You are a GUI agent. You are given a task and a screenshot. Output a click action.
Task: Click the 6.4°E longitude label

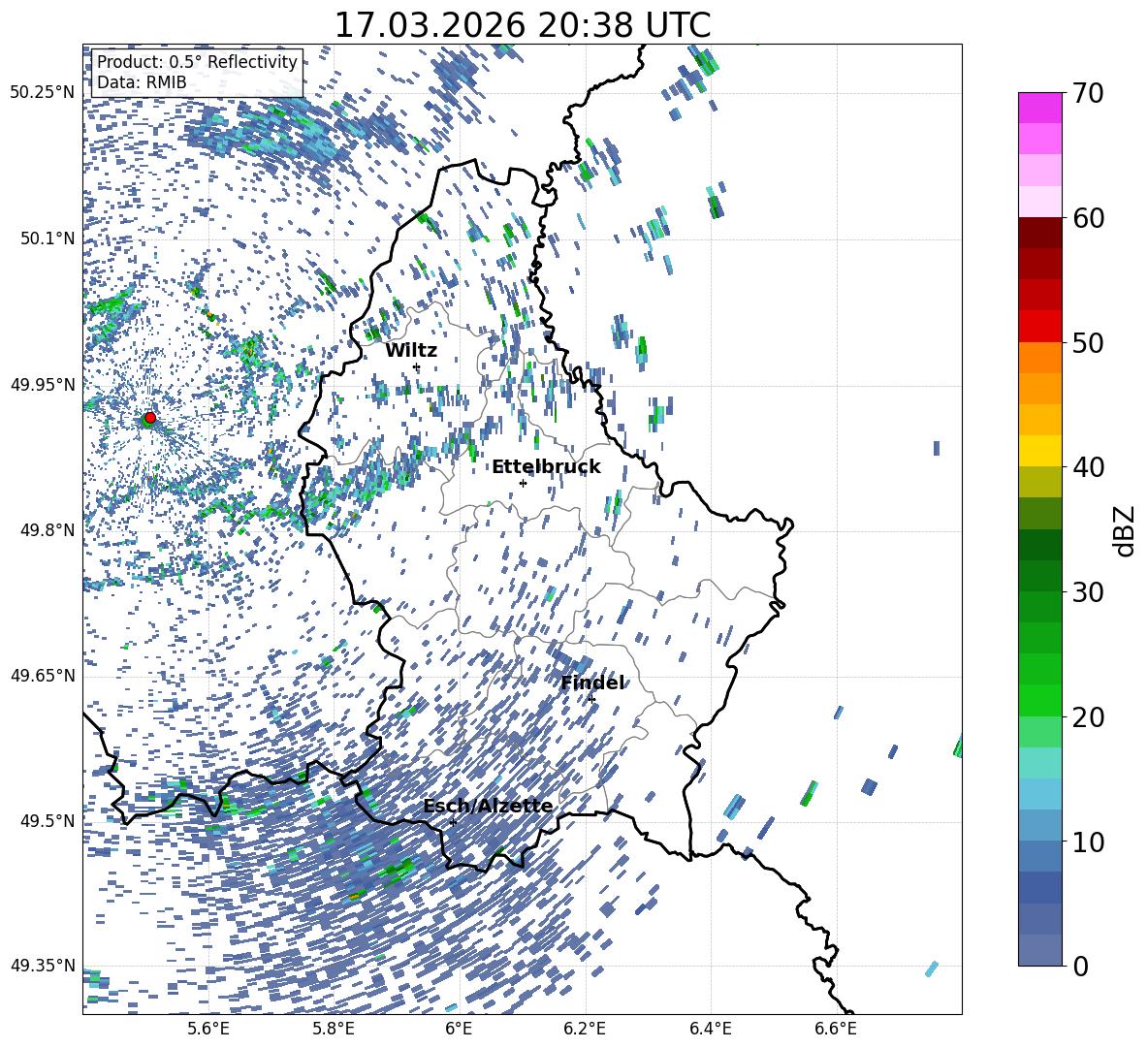coord(710,1030)
